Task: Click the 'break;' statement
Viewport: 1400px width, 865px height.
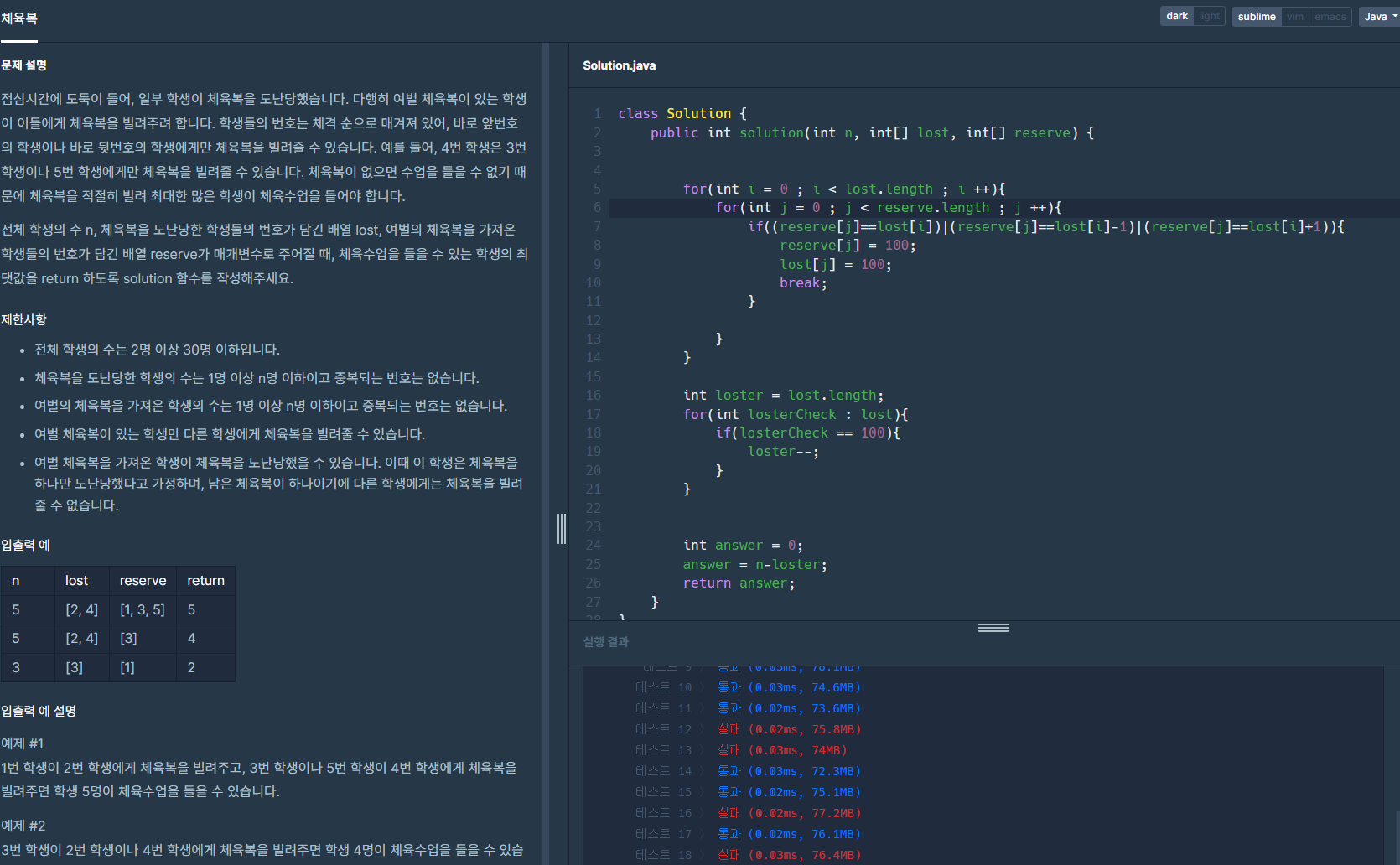Action: click(803, 283)
